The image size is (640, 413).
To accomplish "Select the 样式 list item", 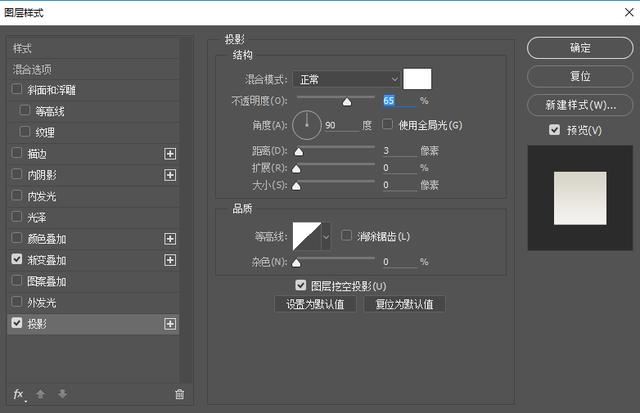I will point(93,49).
